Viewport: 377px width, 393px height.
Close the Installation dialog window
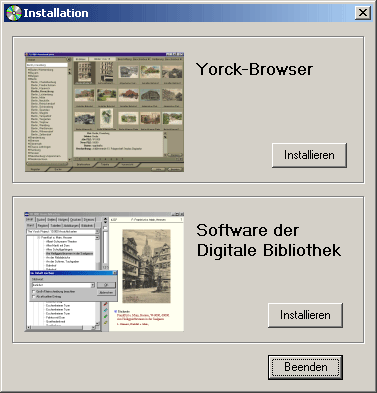(x=363, y=13)
